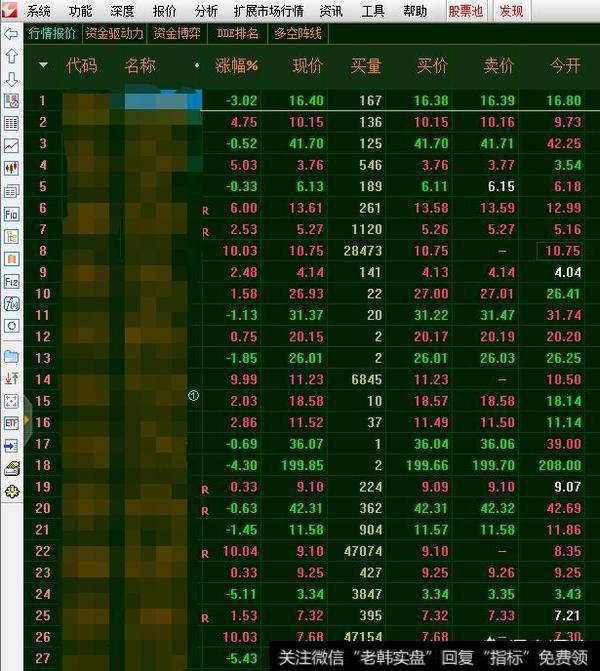Screen dimensions: 600x671
Task: Click the up arrow sidebar icon
Action: (11, 56)
